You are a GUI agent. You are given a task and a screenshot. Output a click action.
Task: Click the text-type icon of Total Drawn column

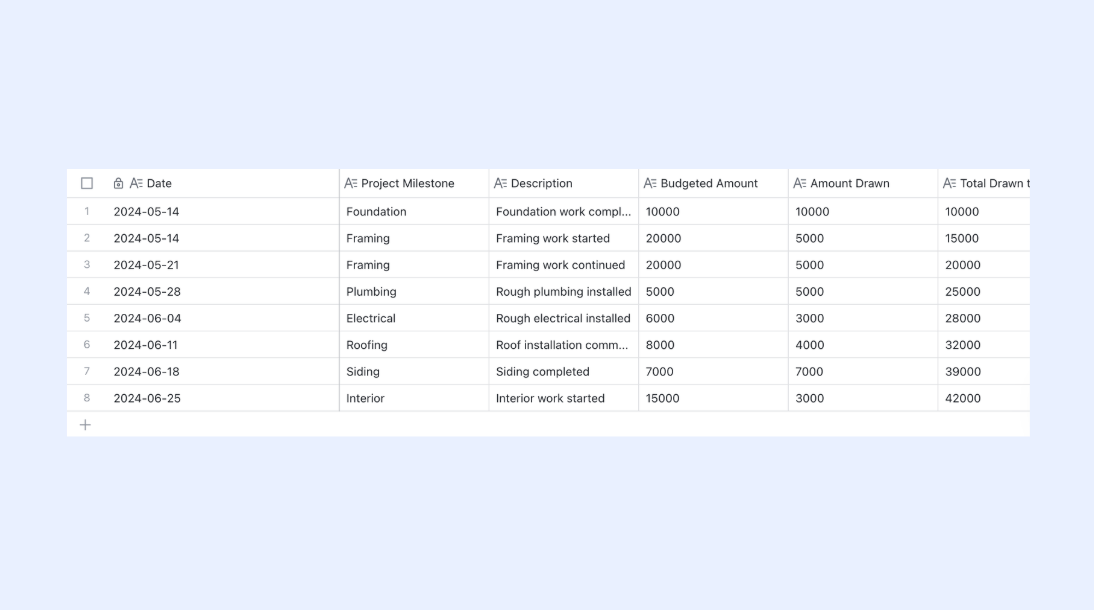(949, 184)
